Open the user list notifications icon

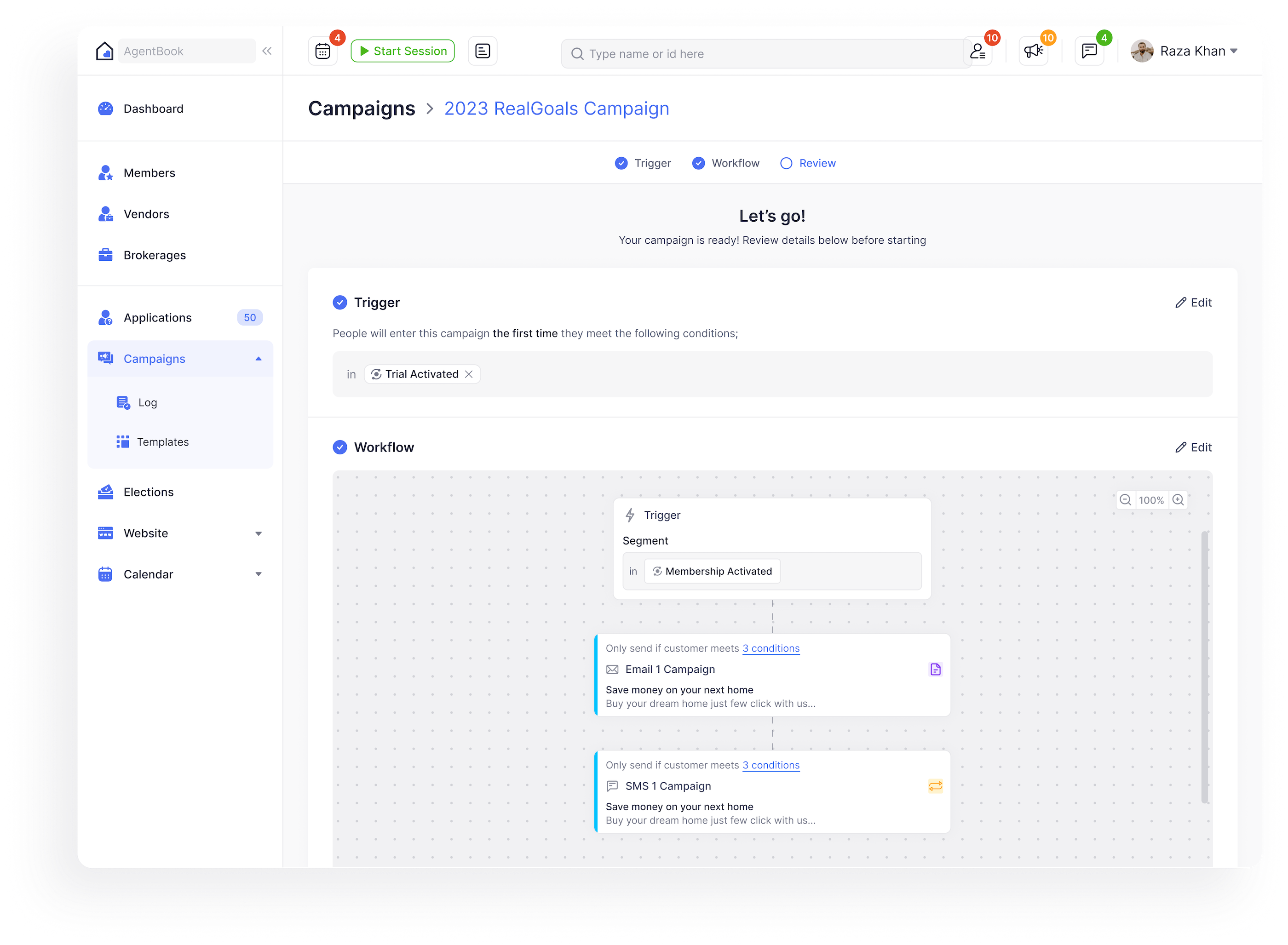coord(977,52)
